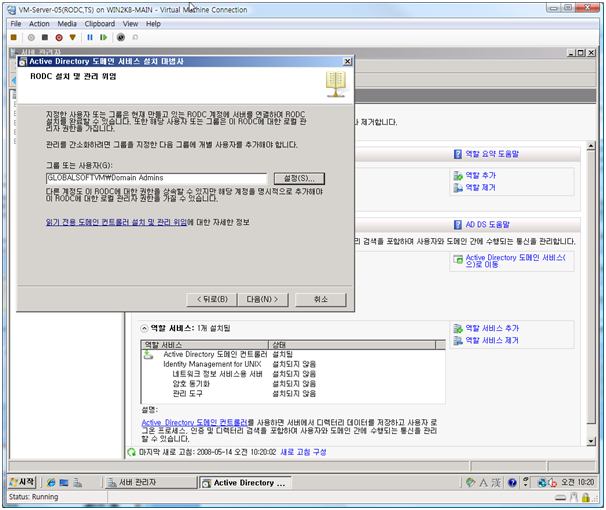Click the Turn Off square toolbar icon
This screenshot has height=510, width=606.
(x=45, y=37)
